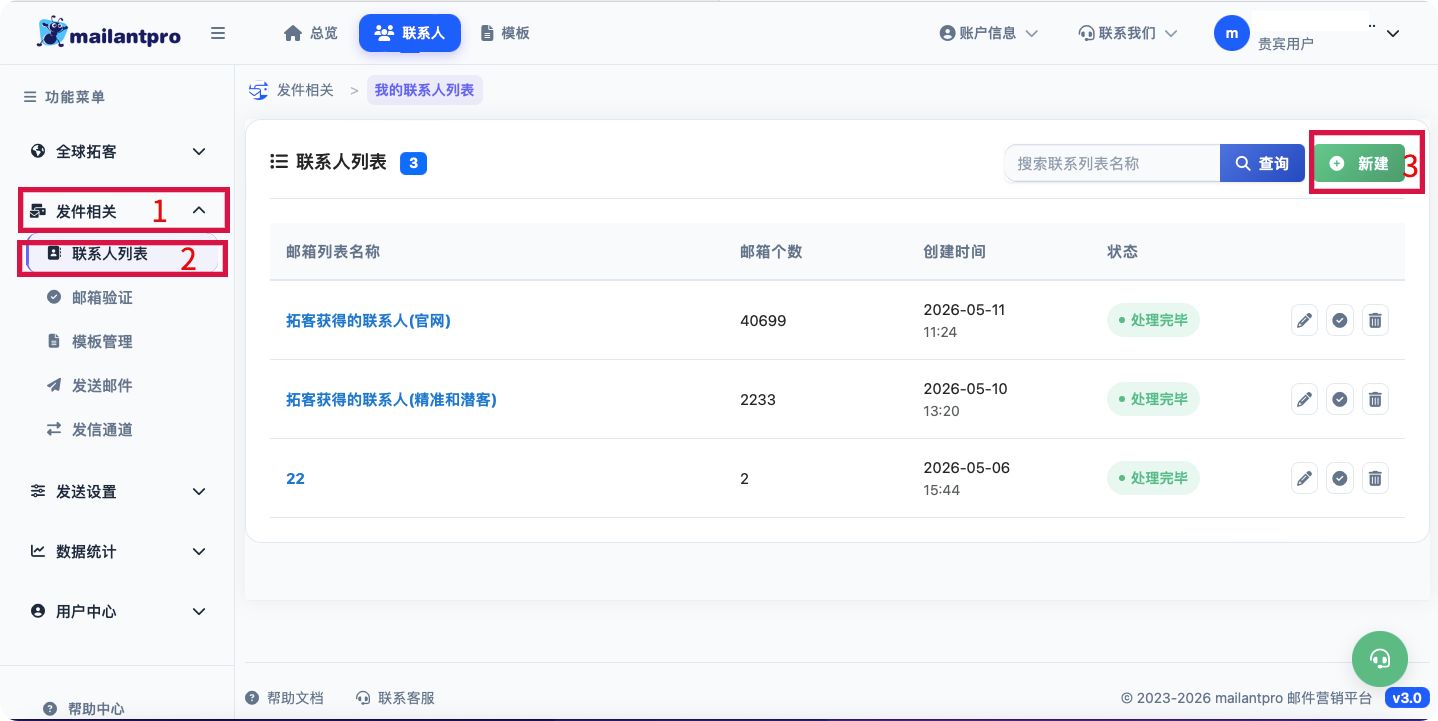1438x721 pixels.
Task: Open the 总览 overview tab
Action: pyautogui.click(x=311, y=33)
